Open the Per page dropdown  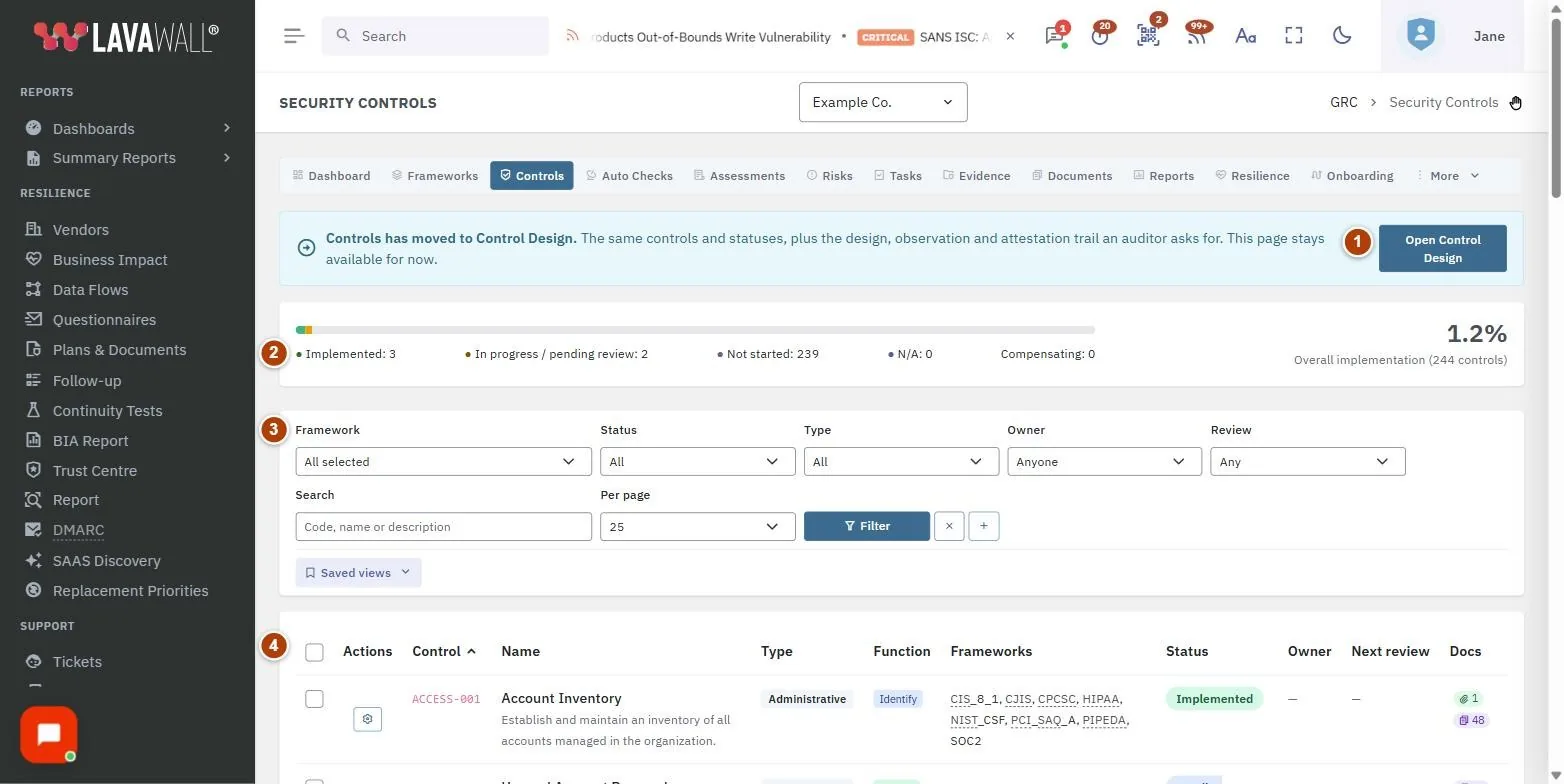point(697,526)
